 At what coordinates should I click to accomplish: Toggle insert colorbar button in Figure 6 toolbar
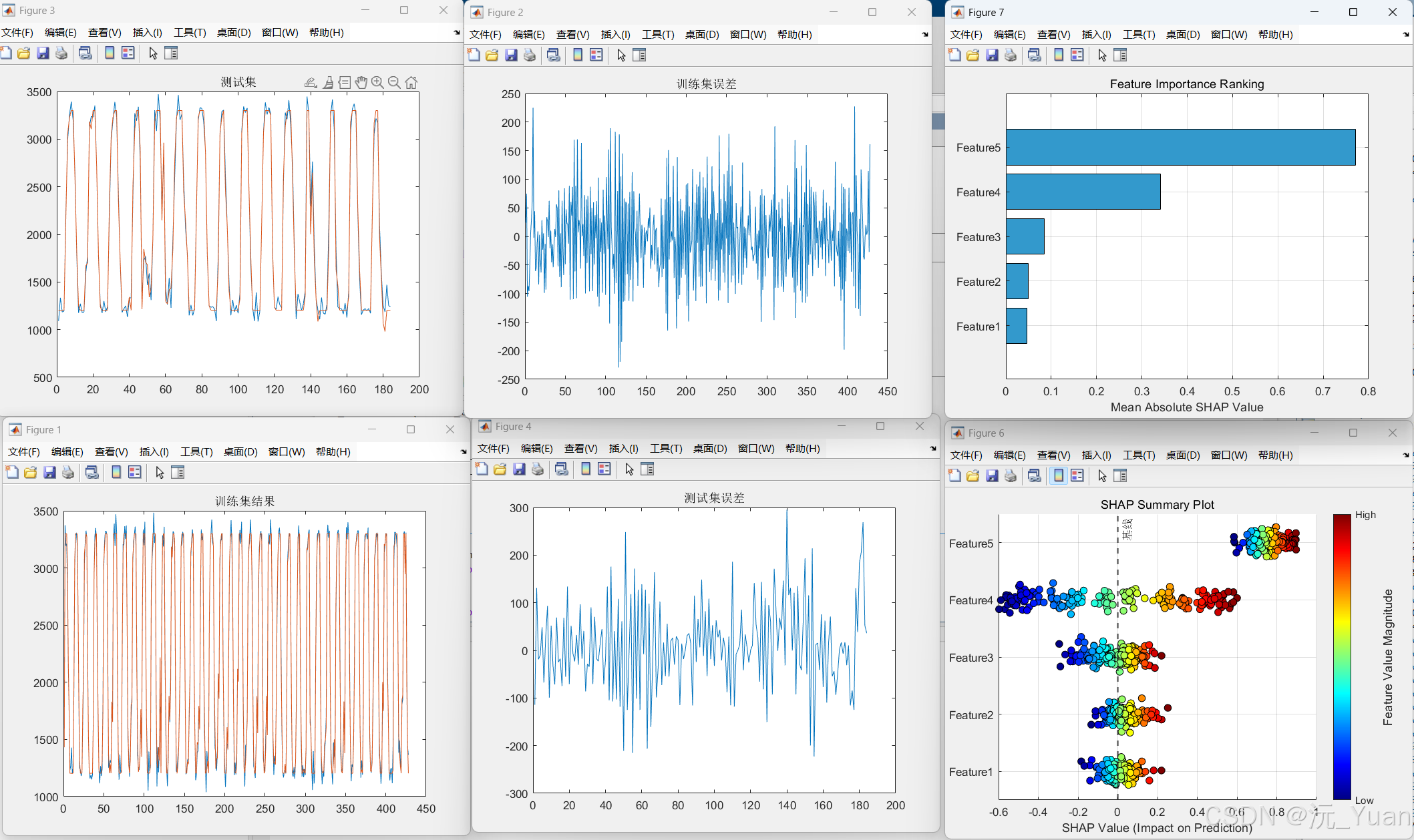(1059, 476)
